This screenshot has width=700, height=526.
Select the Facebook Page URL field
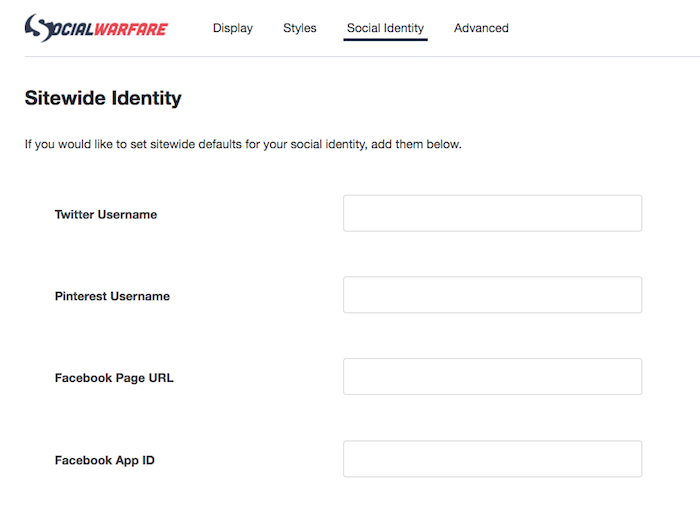[492, 376]
